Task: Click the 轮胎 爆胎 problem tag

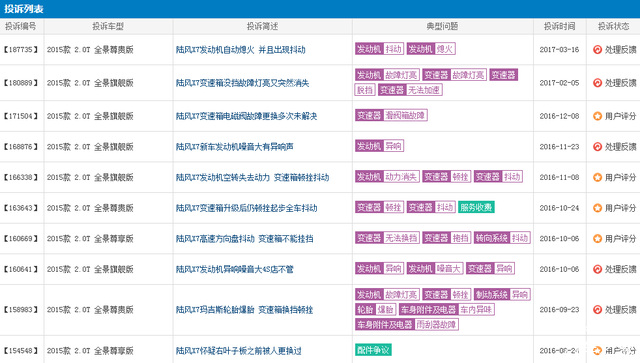Action: [x=375, y=310]
